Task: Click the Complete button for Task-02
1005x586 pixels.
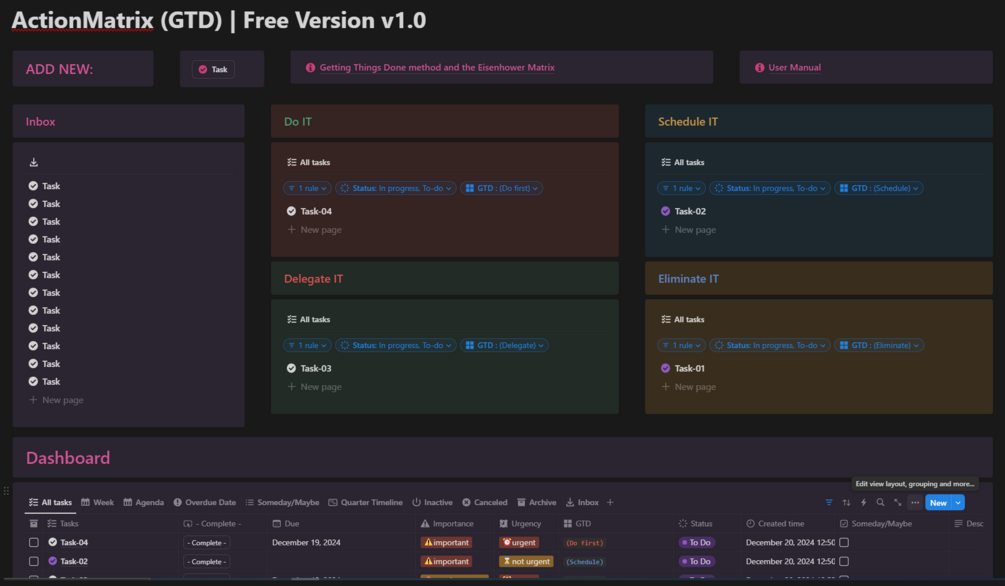Action: pos(207,562)
